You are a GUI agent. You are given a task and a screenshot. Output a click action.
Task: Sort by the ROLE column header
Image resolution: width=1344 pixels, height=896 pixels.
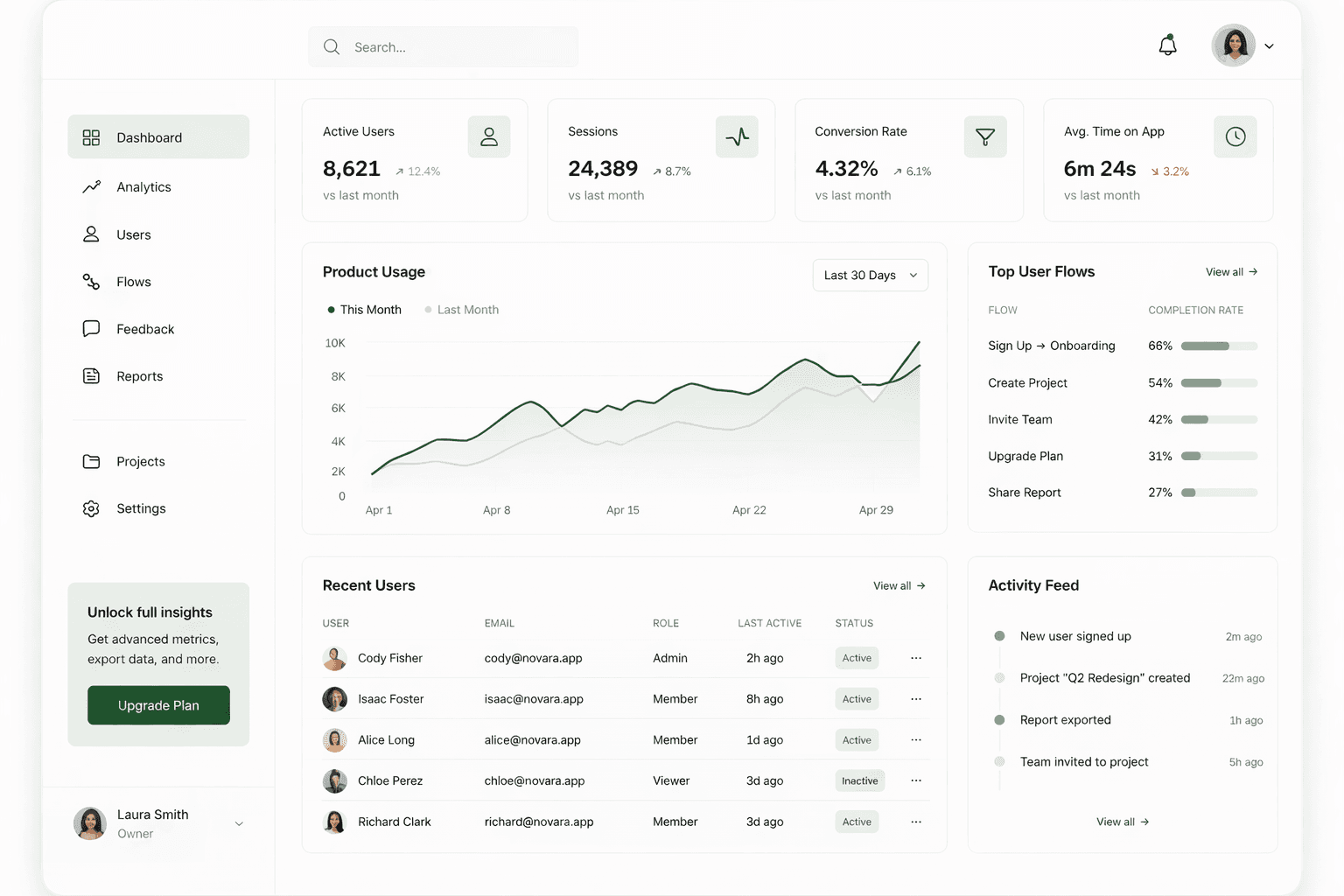click(665, 623)
